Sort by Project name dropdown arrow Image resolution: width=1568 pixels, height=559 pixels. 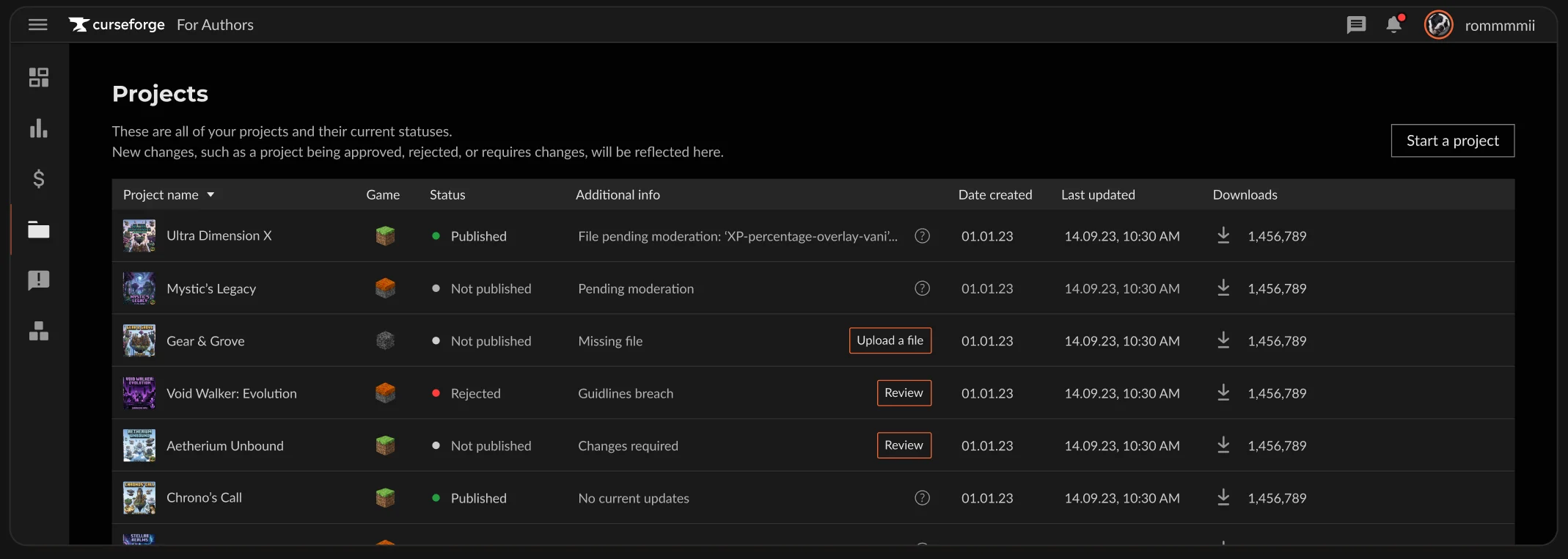coord(210,194)
